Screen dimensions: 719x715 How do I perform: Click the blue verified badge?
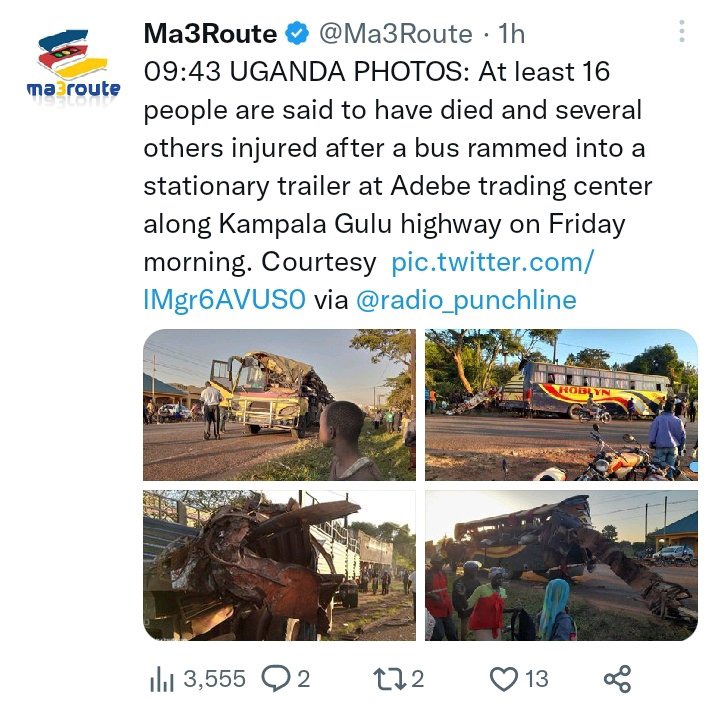297,33
